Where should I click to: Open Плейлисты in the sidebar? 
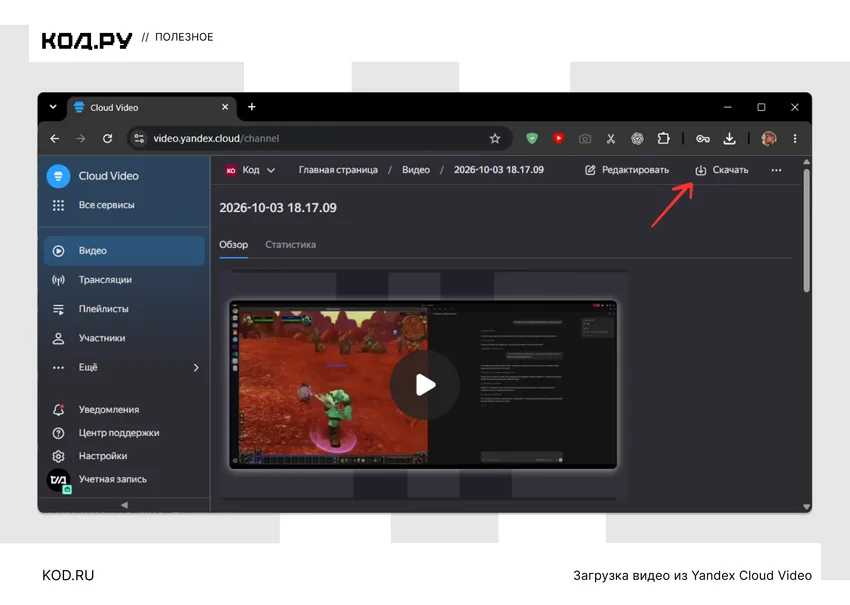tap(124, 309)
